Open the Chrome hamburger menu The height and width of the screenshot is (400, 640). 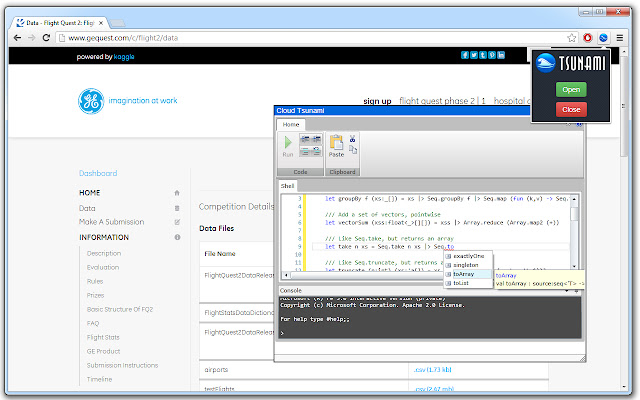click(x=620, y=38)
